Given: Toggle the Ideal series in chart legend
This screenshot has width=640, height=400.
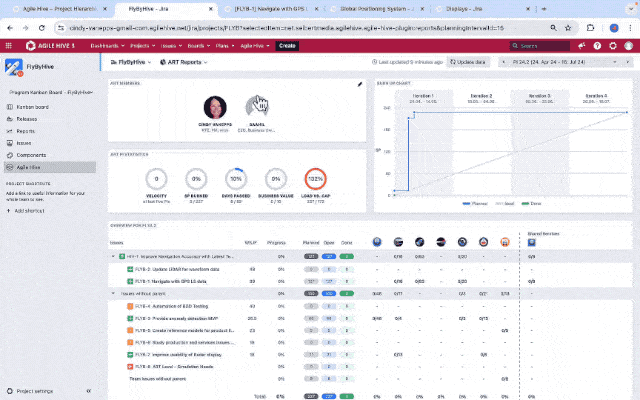Looking at the screenshot, I should point(504,203).
